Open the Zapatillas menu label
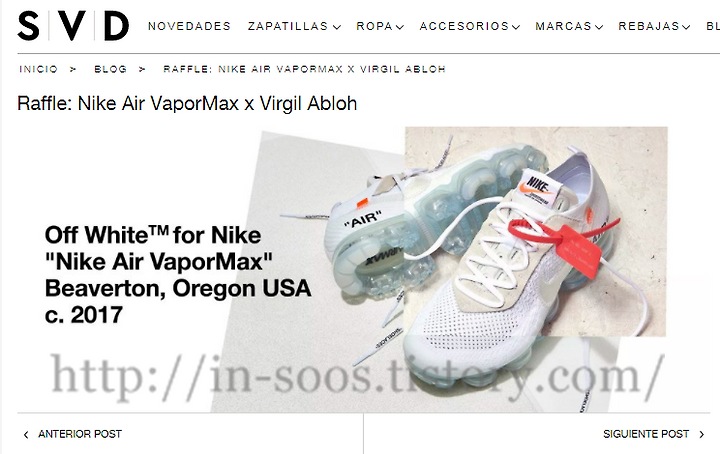 point(288,26)
